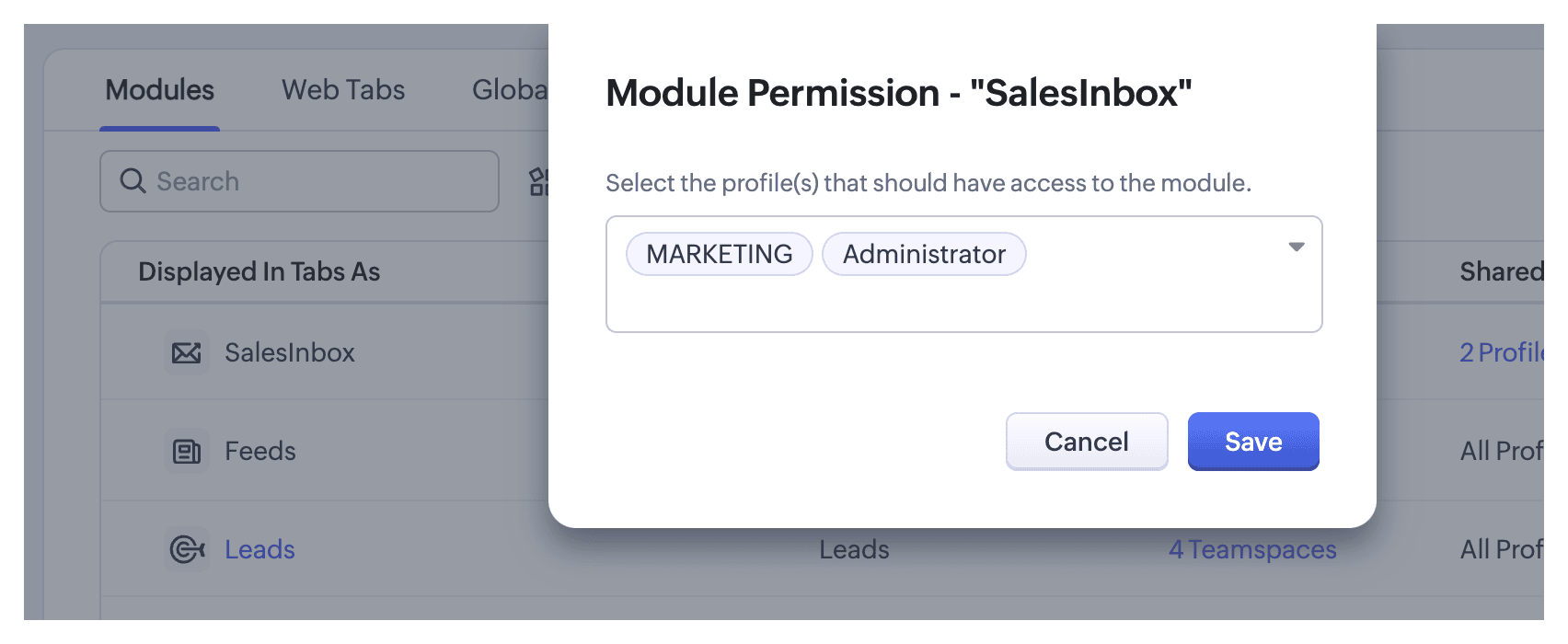Open the partially hidden Global tab
Screen dimensions: 1568x644
510,90
